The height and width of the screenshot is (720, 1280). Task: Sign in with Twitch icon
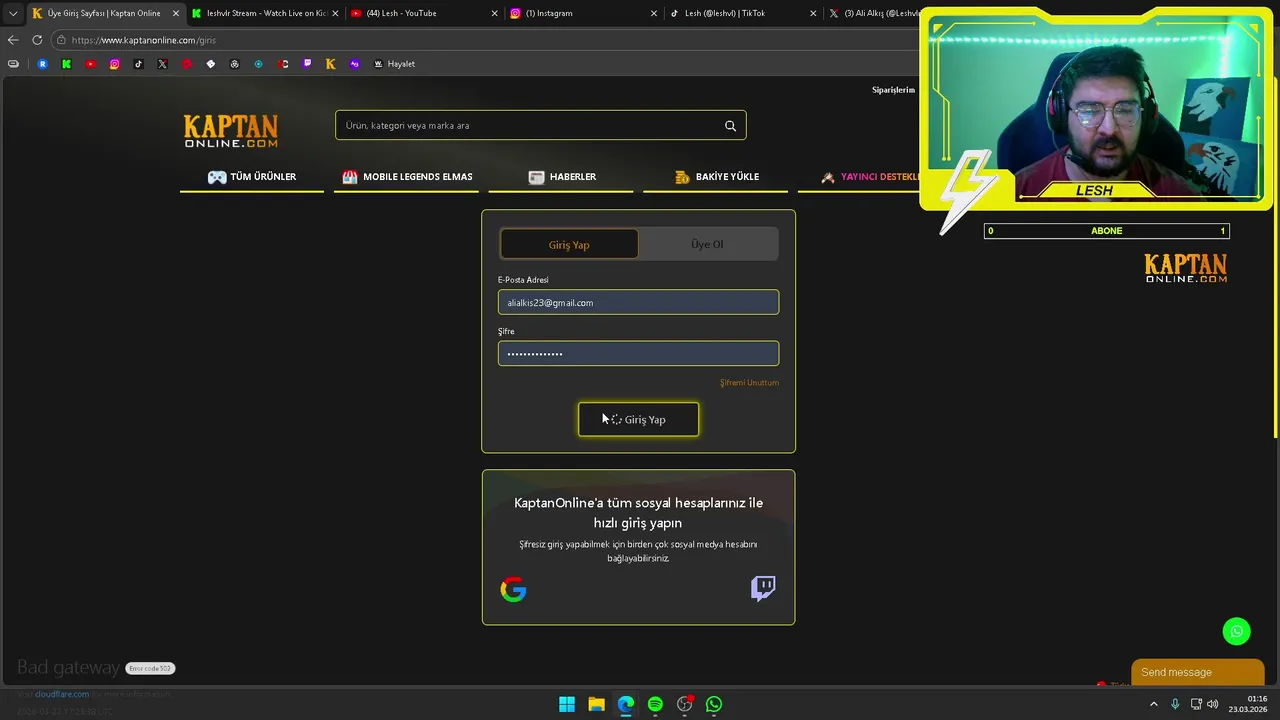coord(763,588)
